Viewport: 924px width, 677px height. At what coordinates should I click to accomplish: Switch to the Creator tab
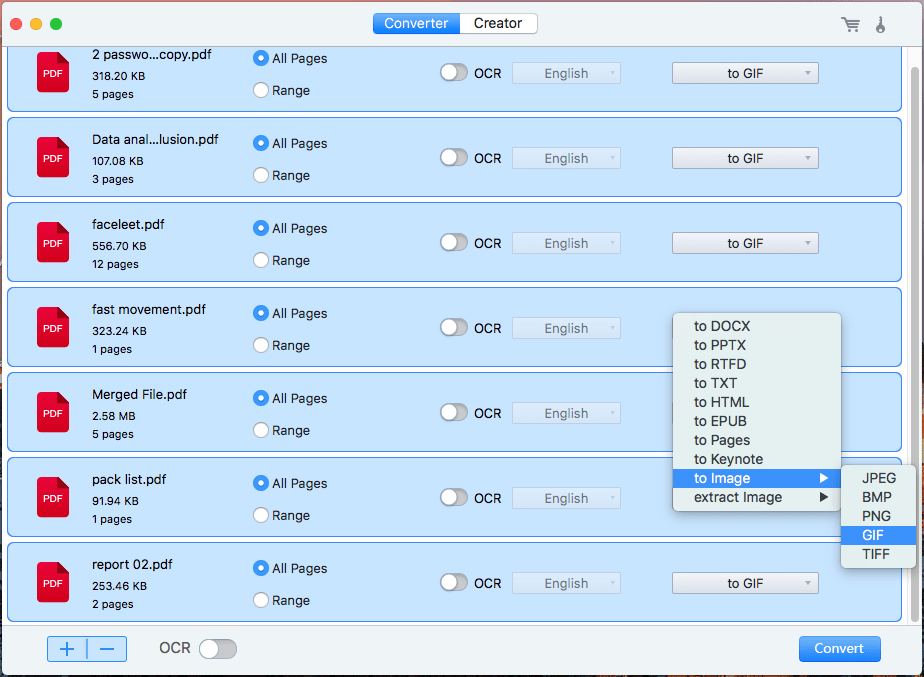point(498,24)
